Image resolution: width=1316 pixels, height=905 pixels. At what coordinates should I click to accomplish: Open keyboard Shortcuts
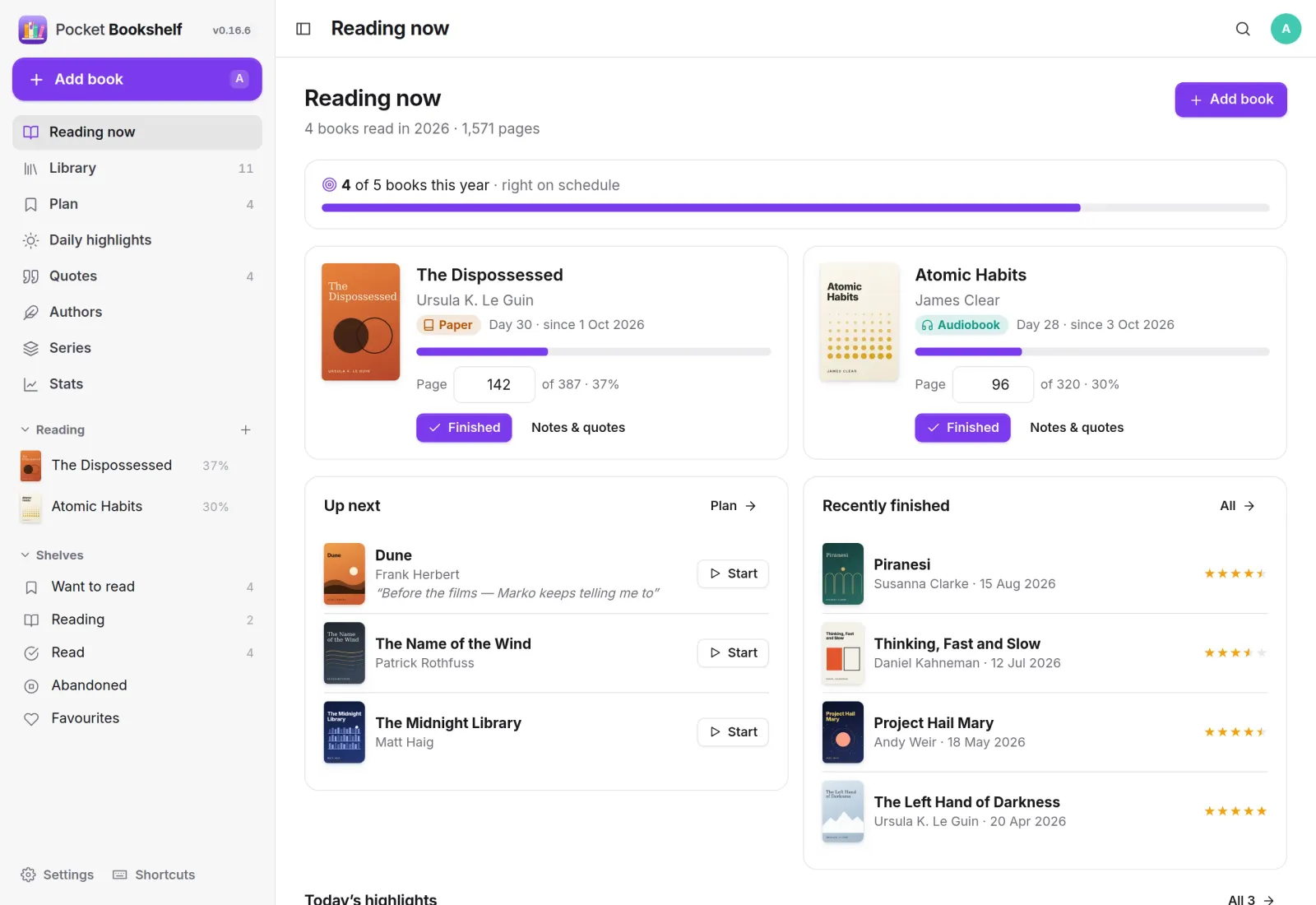[154, 875]
